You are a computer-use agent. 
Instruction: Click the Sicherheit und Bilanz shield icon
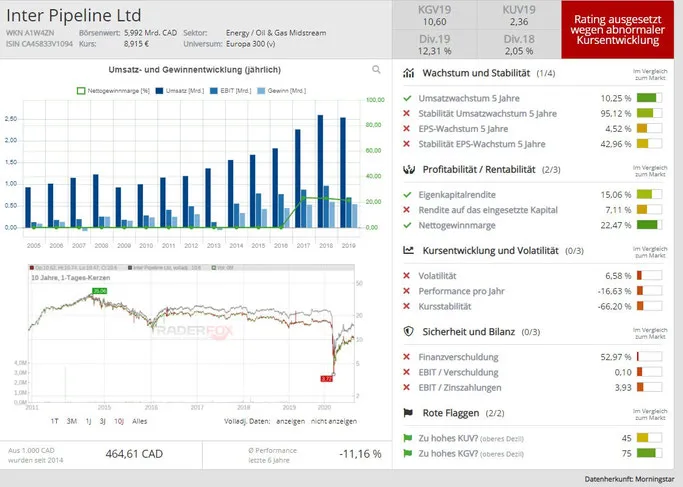point(408,331)
